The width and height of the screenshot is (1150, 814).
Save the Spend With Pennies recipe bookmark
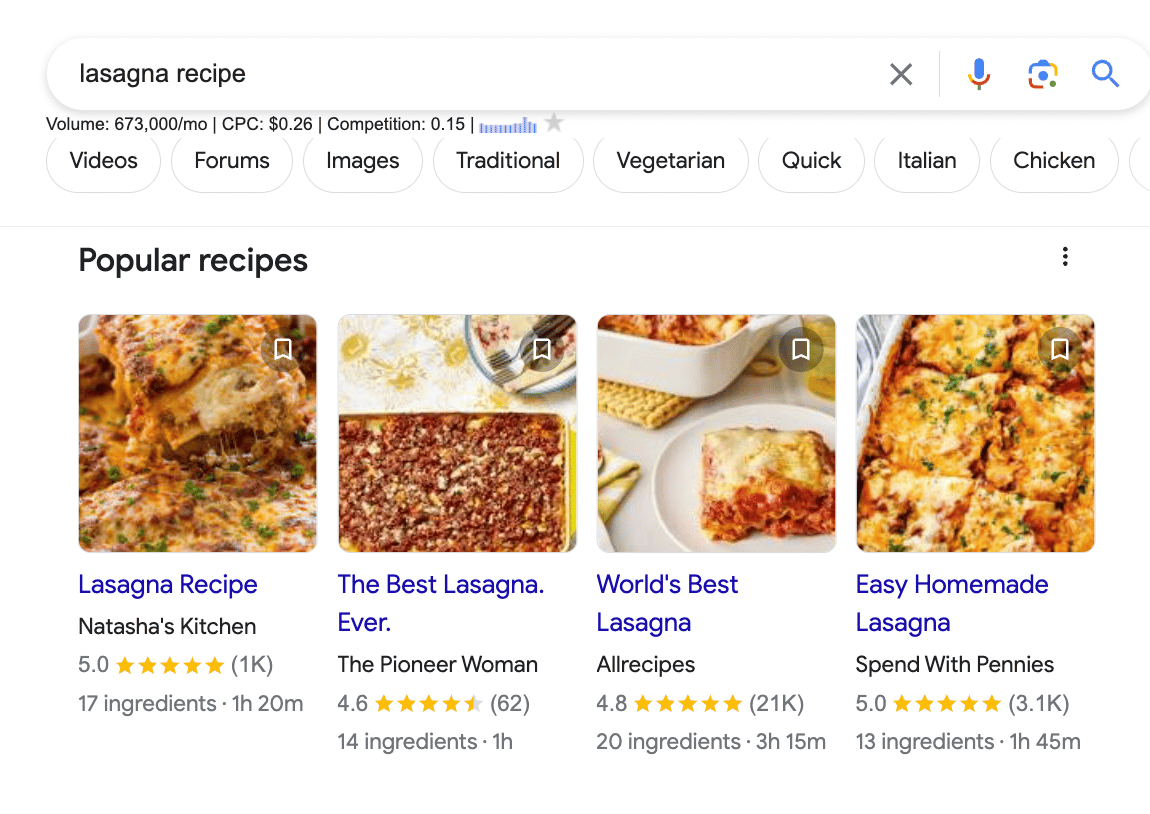[x=1060, y=349]
